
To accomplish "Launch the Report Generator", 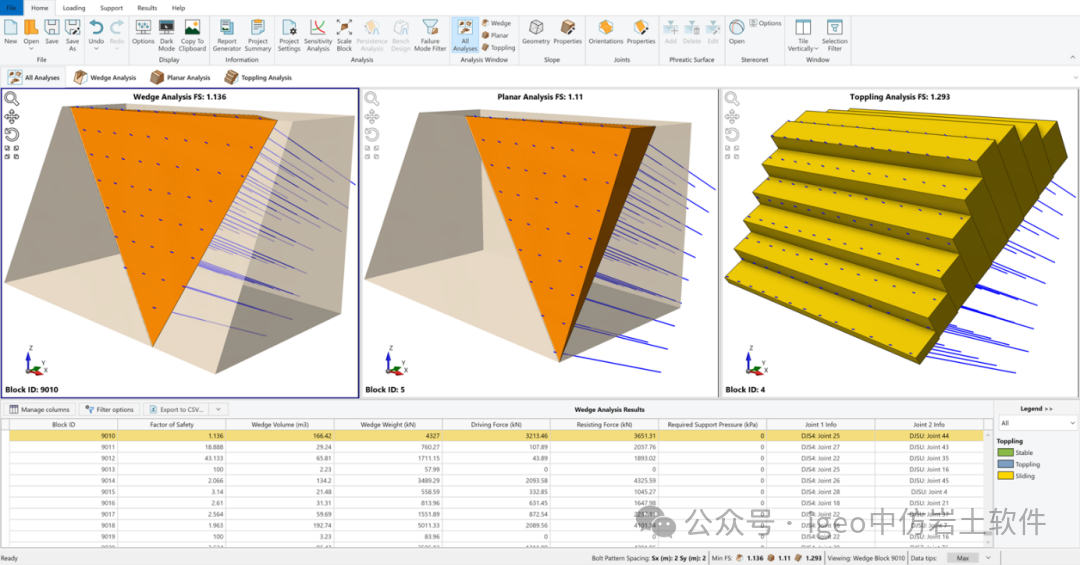I will tap(227, 35).
